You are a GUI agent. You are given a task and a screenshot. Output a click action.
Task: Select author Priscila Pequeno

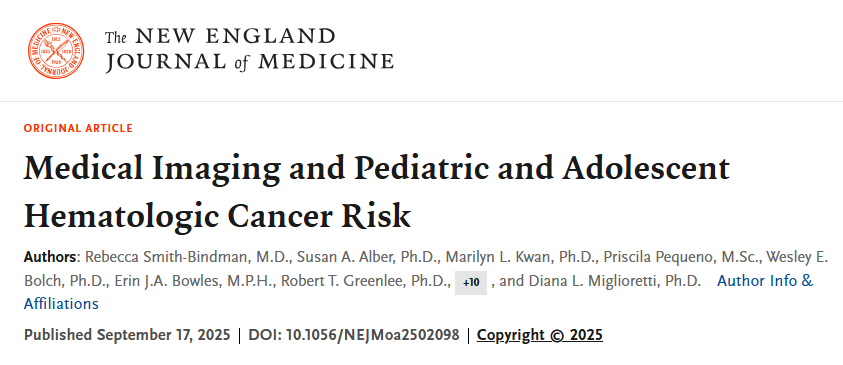click(659, 257)
